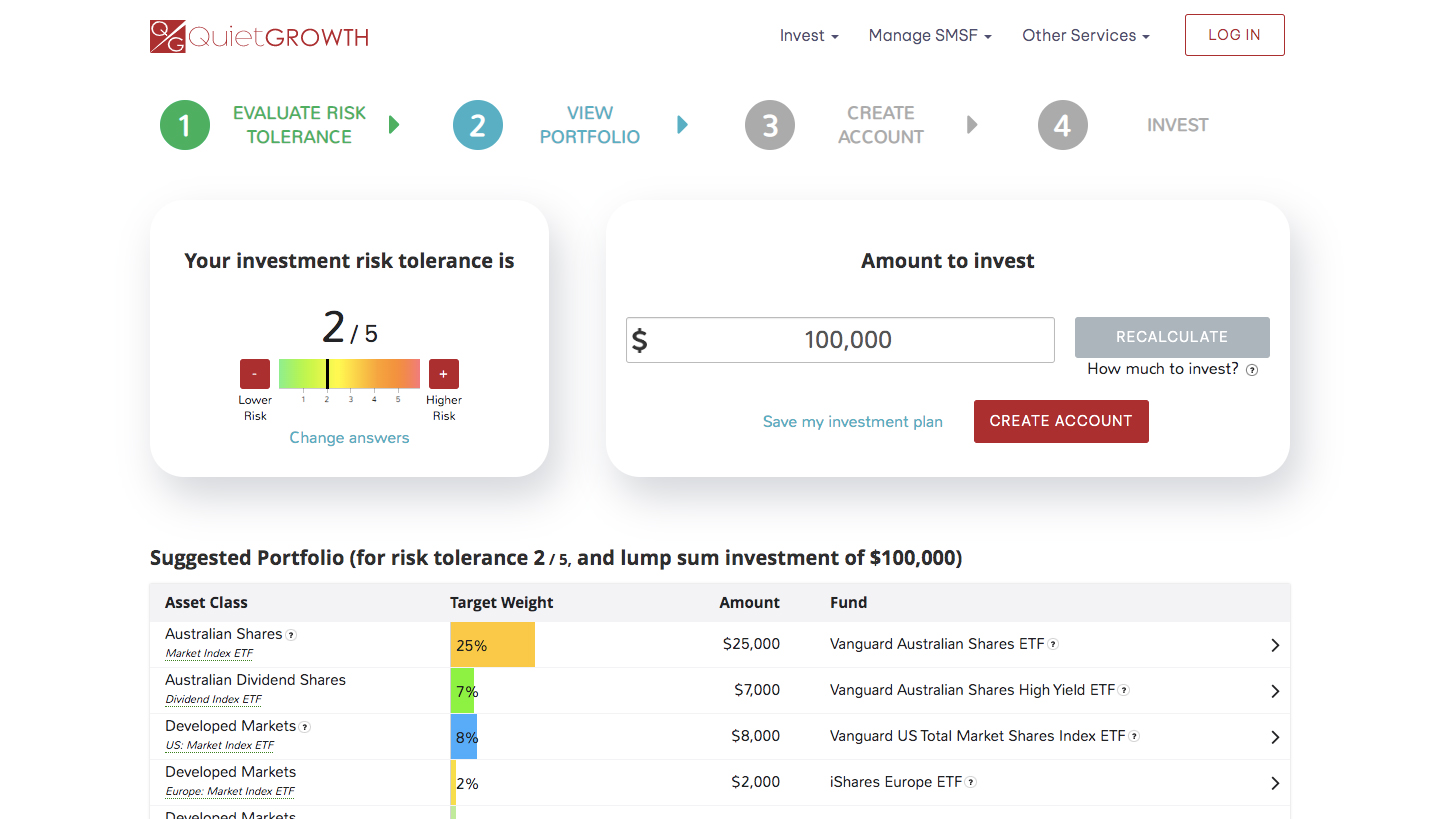Click the yellow 25% target weight bar
The image size is (1440, 819).
(493, 645)
